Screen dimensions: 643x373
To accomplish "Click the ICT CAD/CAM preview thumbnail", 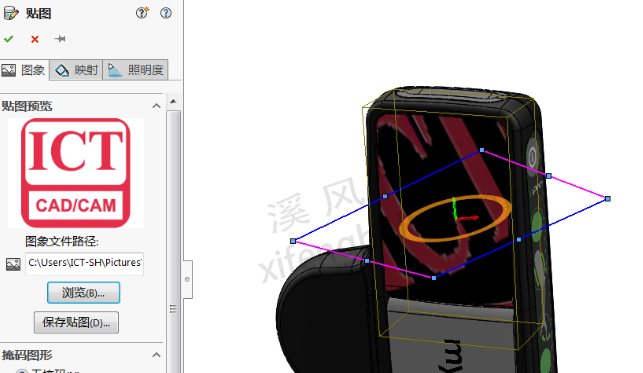I will 76,173.
